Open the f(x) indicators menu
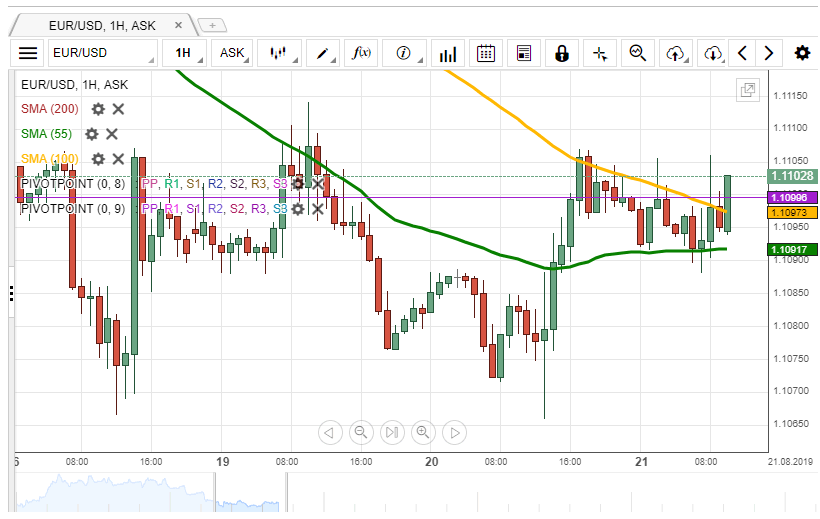The width and height of the screenshot is (820, 519). pyautogui.click(x=361, y=53)
